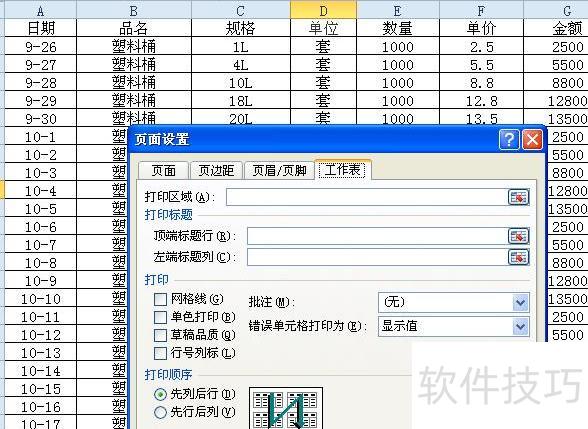Image resolution: width=588 pixels, height=429 pixels.
Task: Select the 单价 header cell
Action: [x=481, y=28]
